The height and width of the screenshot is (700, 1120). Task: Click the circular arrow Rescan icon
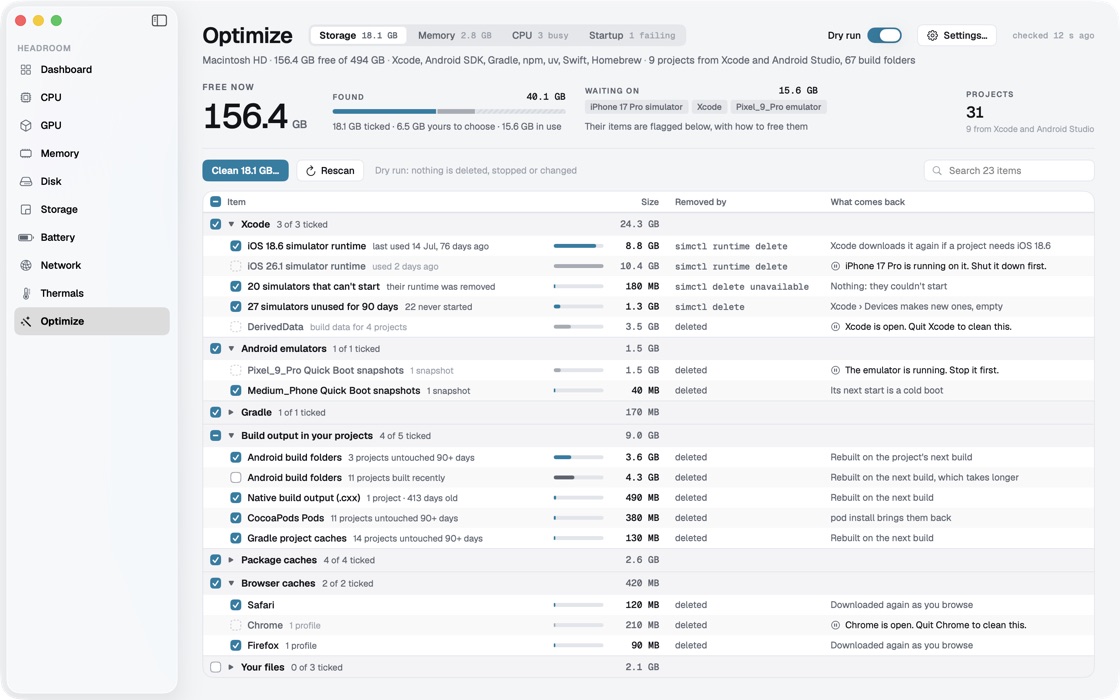point(311,171)
